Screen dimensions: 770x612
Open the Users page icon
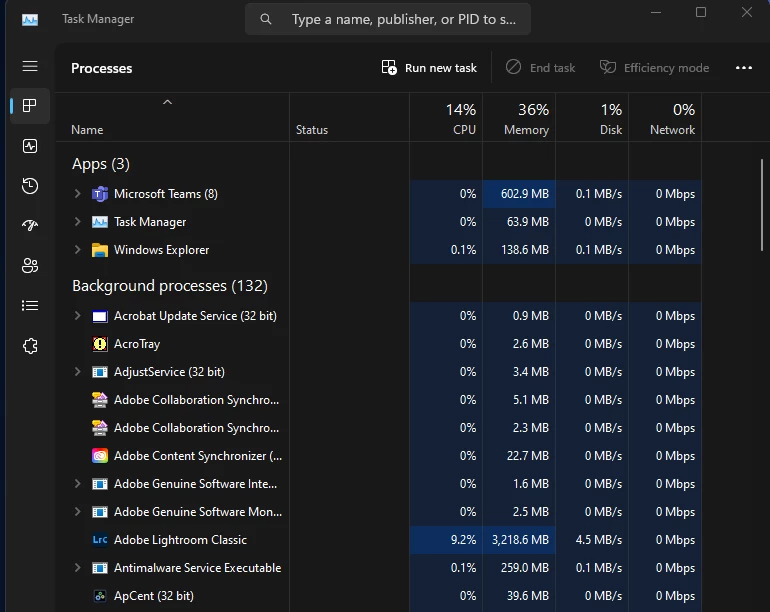pos(30,266)
